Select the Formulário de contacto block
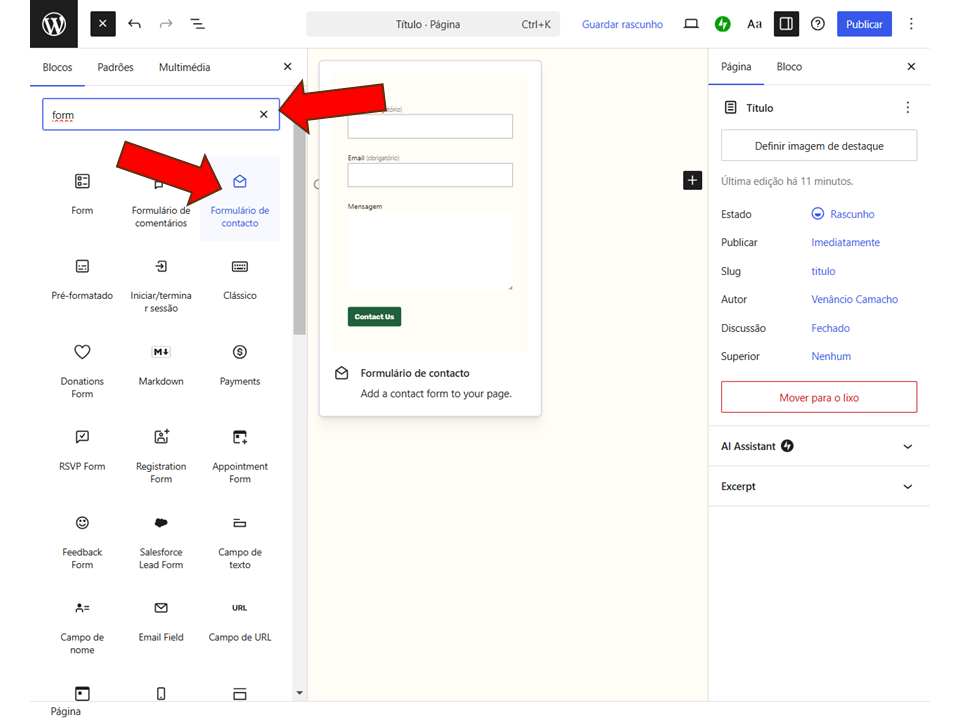Image resolution: width=960 pixels, height=720 pixels. 240,199
